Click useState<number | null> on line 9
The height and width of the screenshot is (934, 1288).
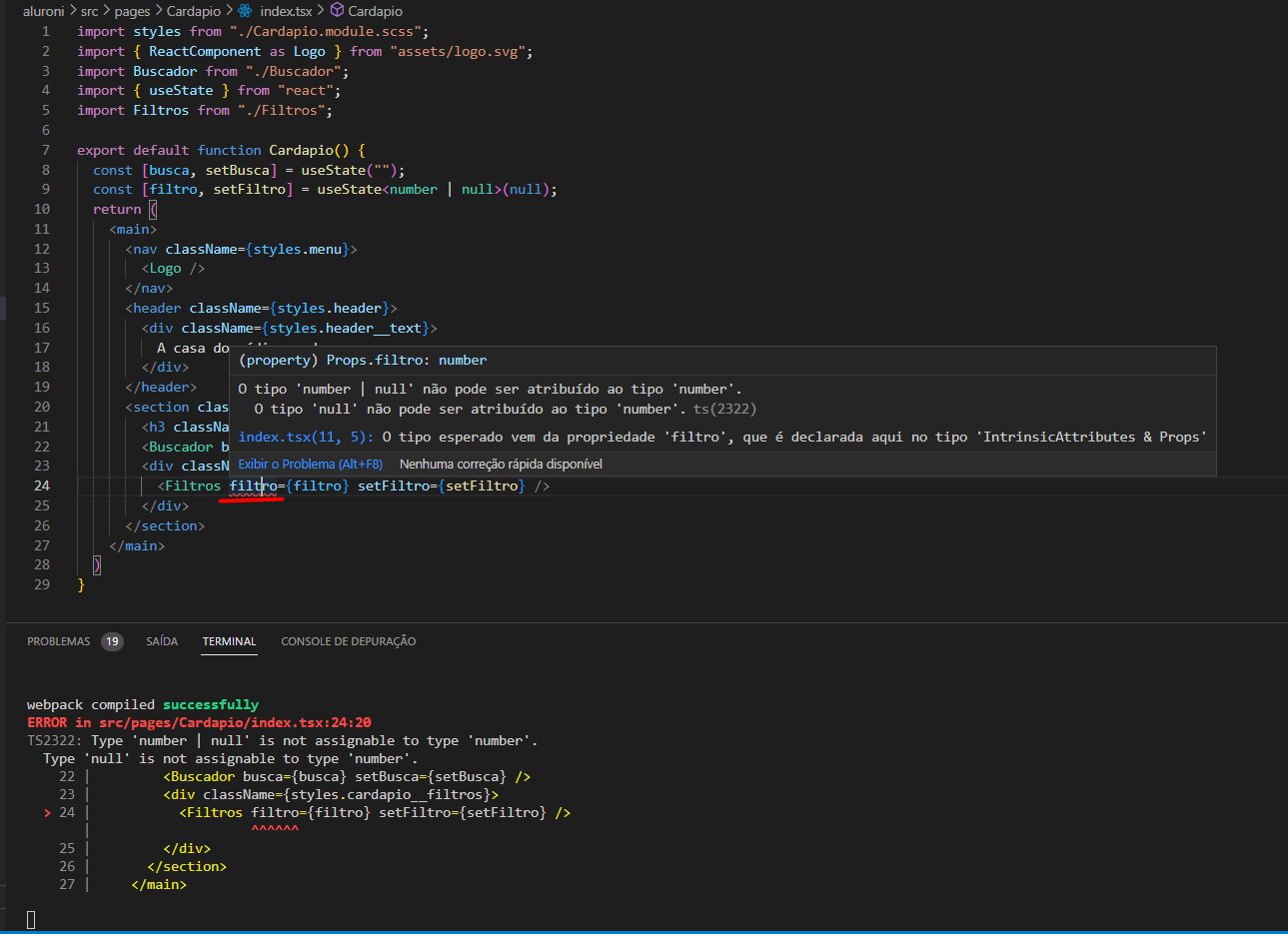(409, 189)
